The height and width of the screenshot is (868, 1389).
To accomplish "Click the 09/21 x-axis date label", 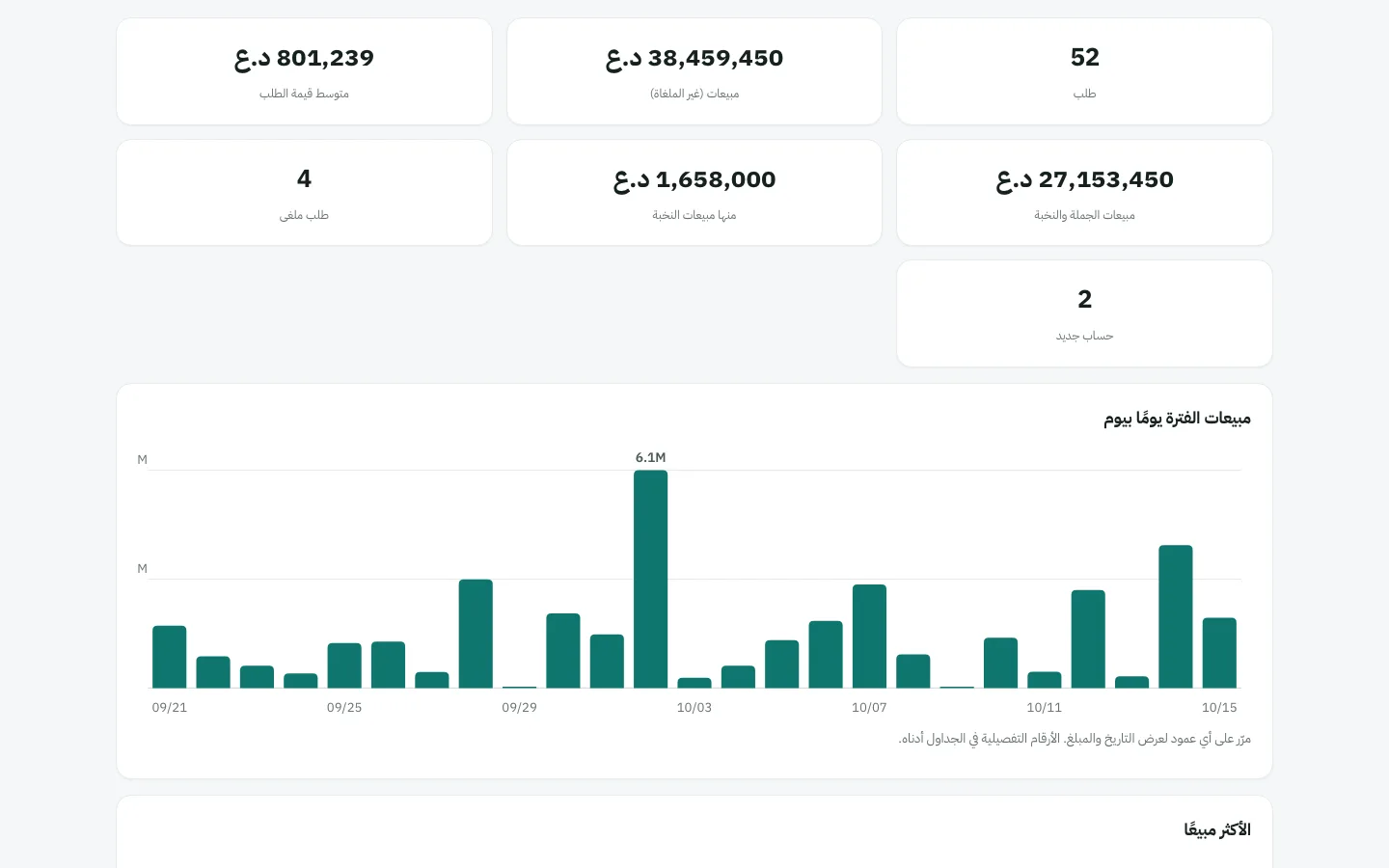I will 170,708.
